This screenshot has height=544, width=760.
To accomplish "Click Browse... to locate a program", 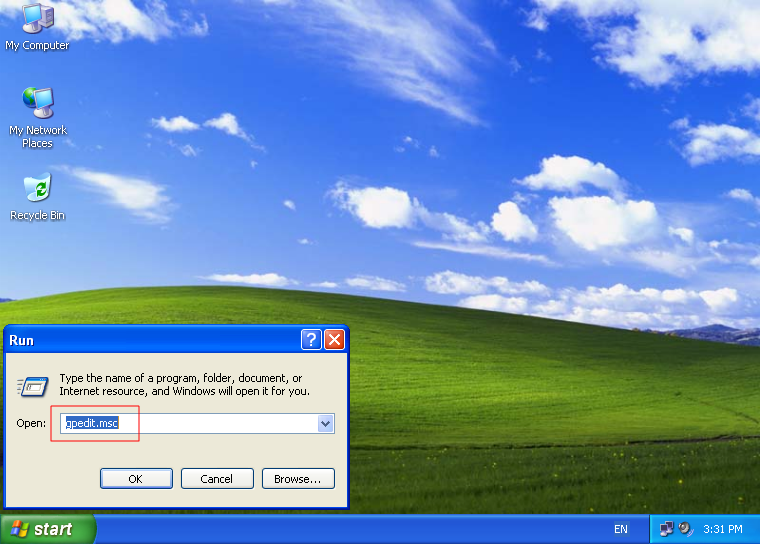I will 298,479.
